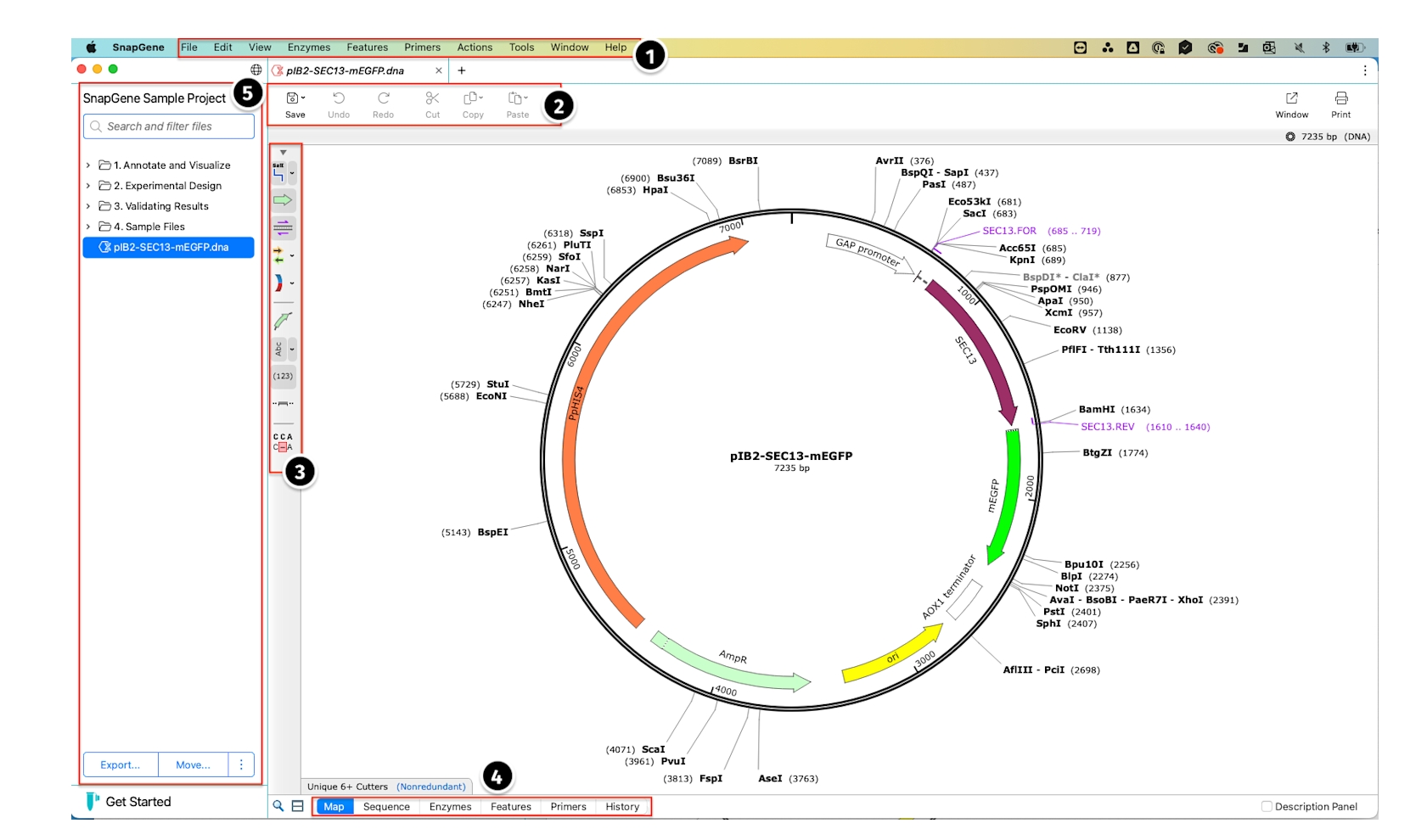1427x840 pixels.
Task: Click the Redo arrow icon
Action: coord(384,98)
